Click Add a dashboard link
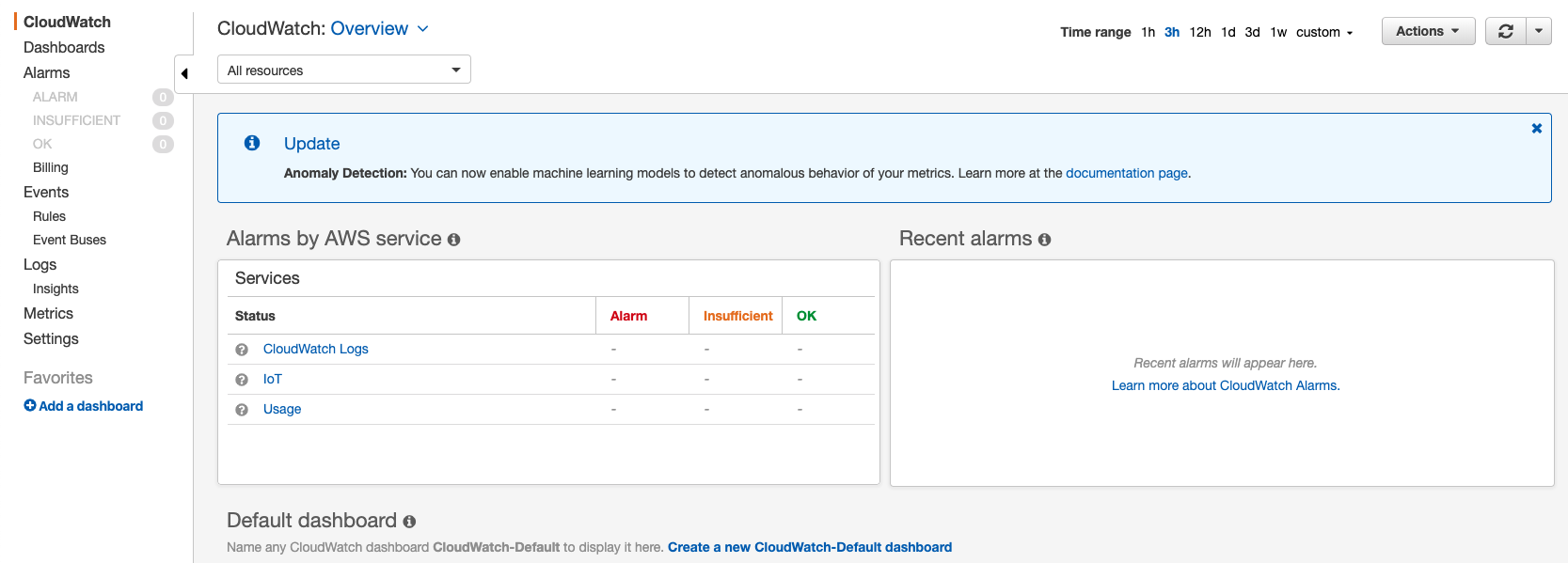 (90, 406)
